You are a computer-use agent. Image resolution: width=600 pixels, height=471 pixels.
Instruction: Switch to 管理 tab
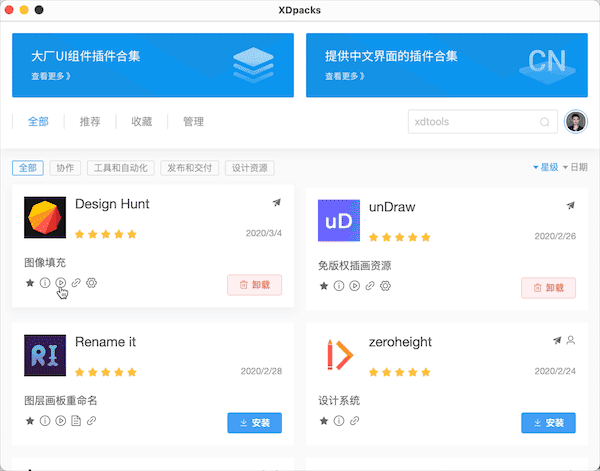(193, 122)
